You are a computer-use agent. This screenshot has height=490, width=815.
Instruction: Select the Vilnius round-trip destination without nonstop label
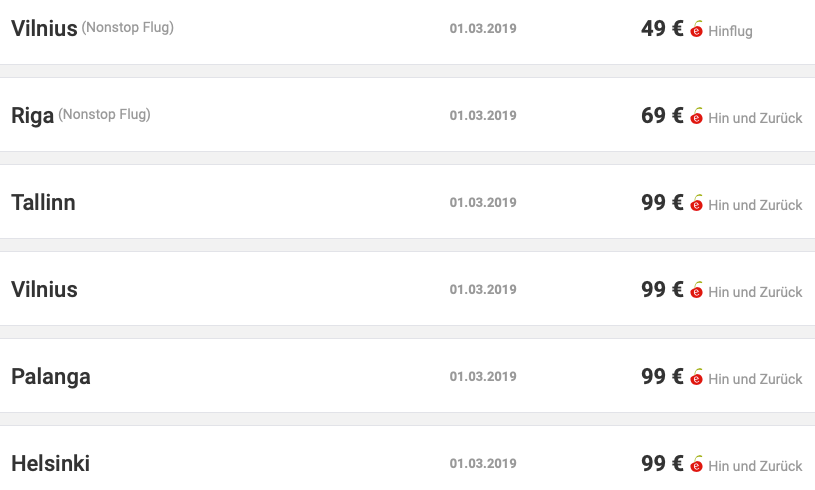(45, 289)
